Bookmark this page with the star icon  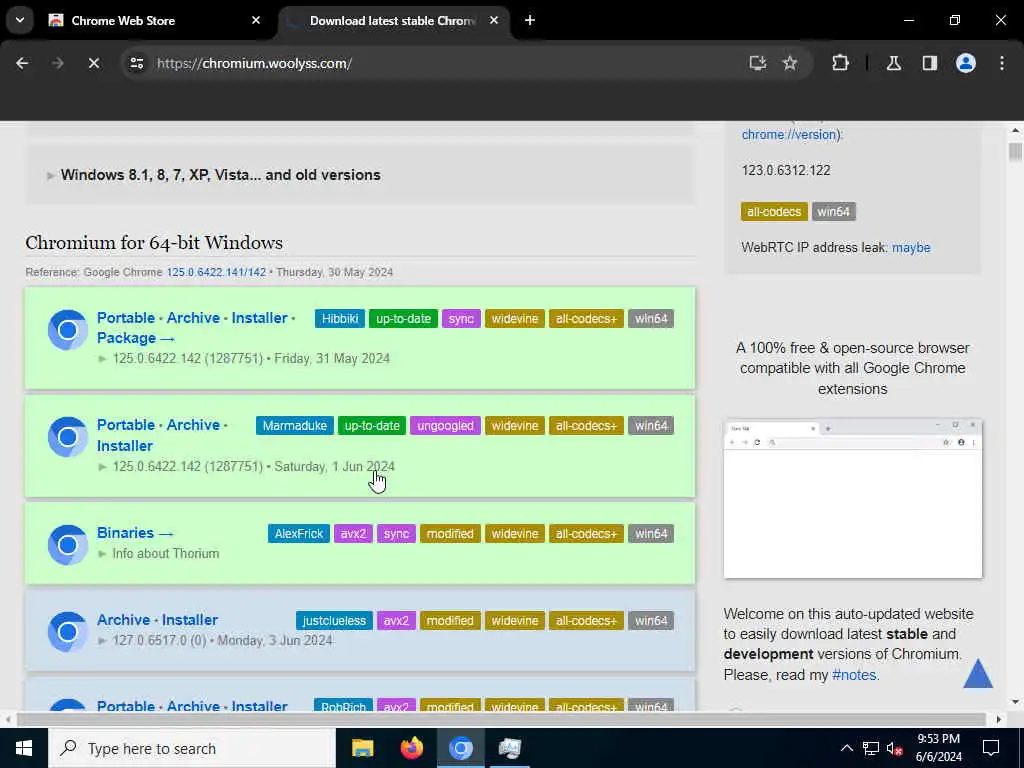(x=790, y=63)
